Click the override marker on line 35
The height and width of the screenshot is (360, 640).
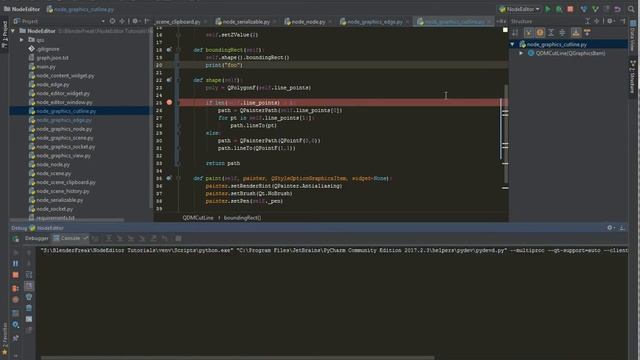tap(169, 178)
